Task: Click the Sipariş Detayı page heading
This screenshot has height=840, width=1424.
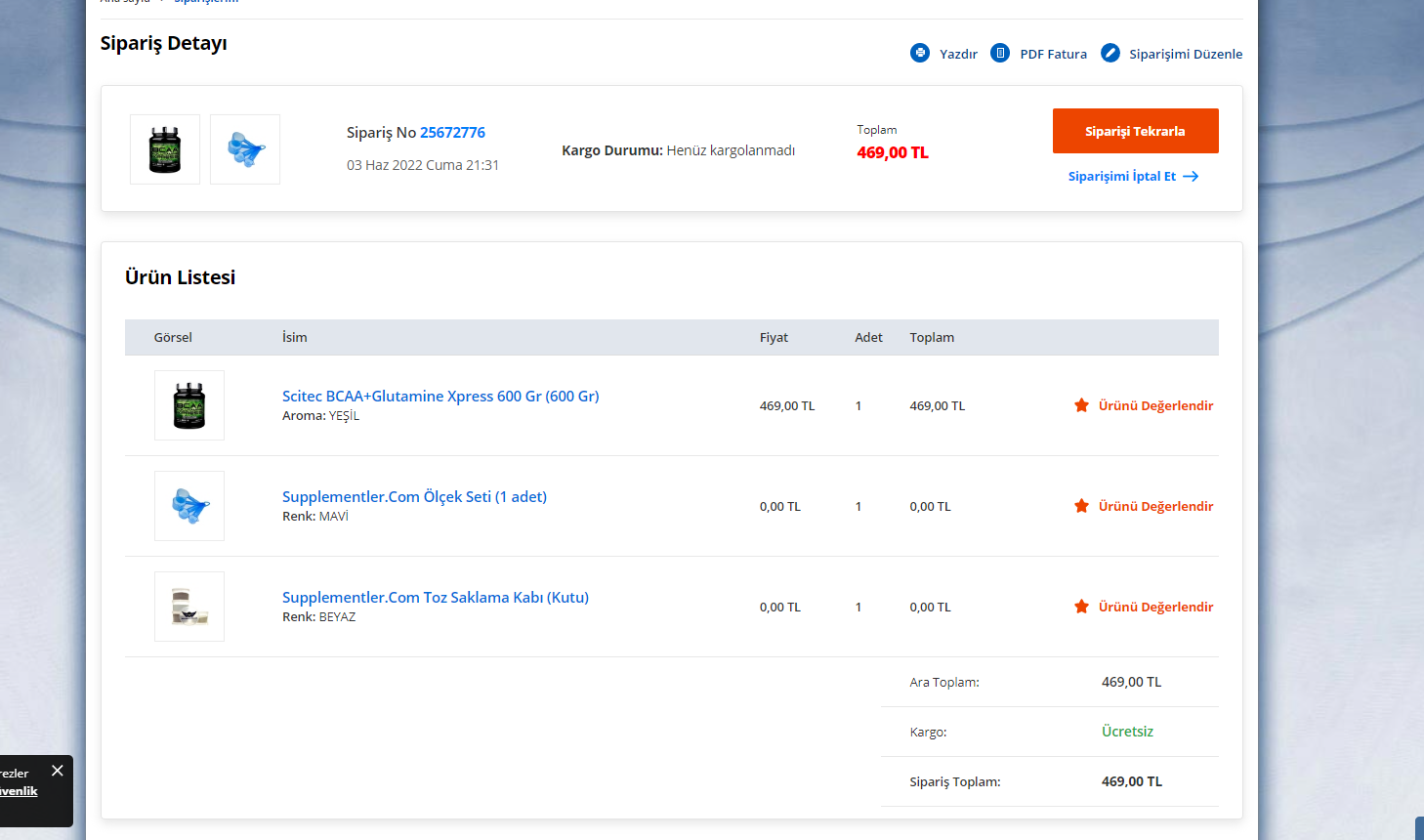Action: pos(163,44)
